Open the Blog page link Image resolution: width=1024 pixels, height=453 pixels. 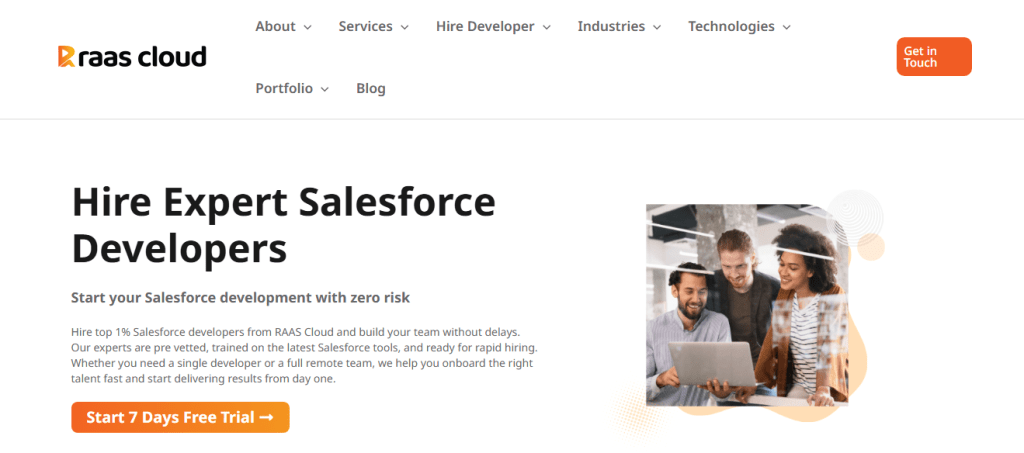click(371, 89)
